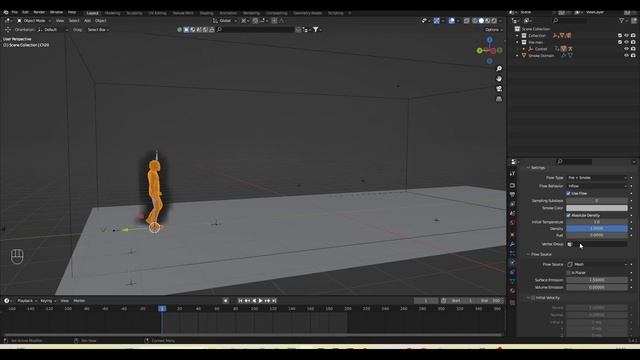The width and height of the screenshot is (640, 360).
Task: Open the Flow Source Mesh dropdown
Action: (597, 264)
